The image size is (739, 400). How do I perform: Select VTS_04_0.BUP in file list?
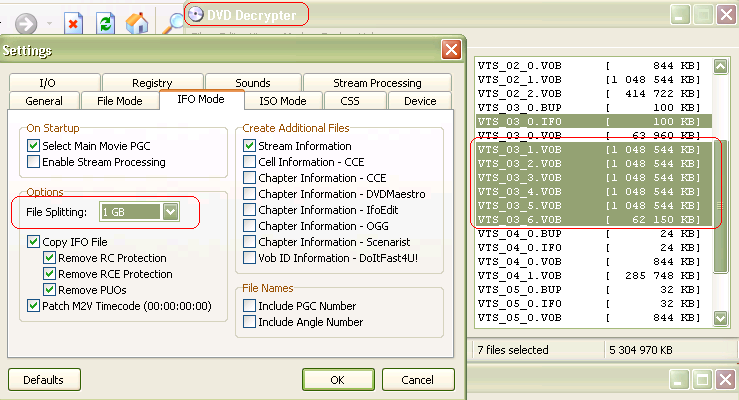click(x=593, y=234)
